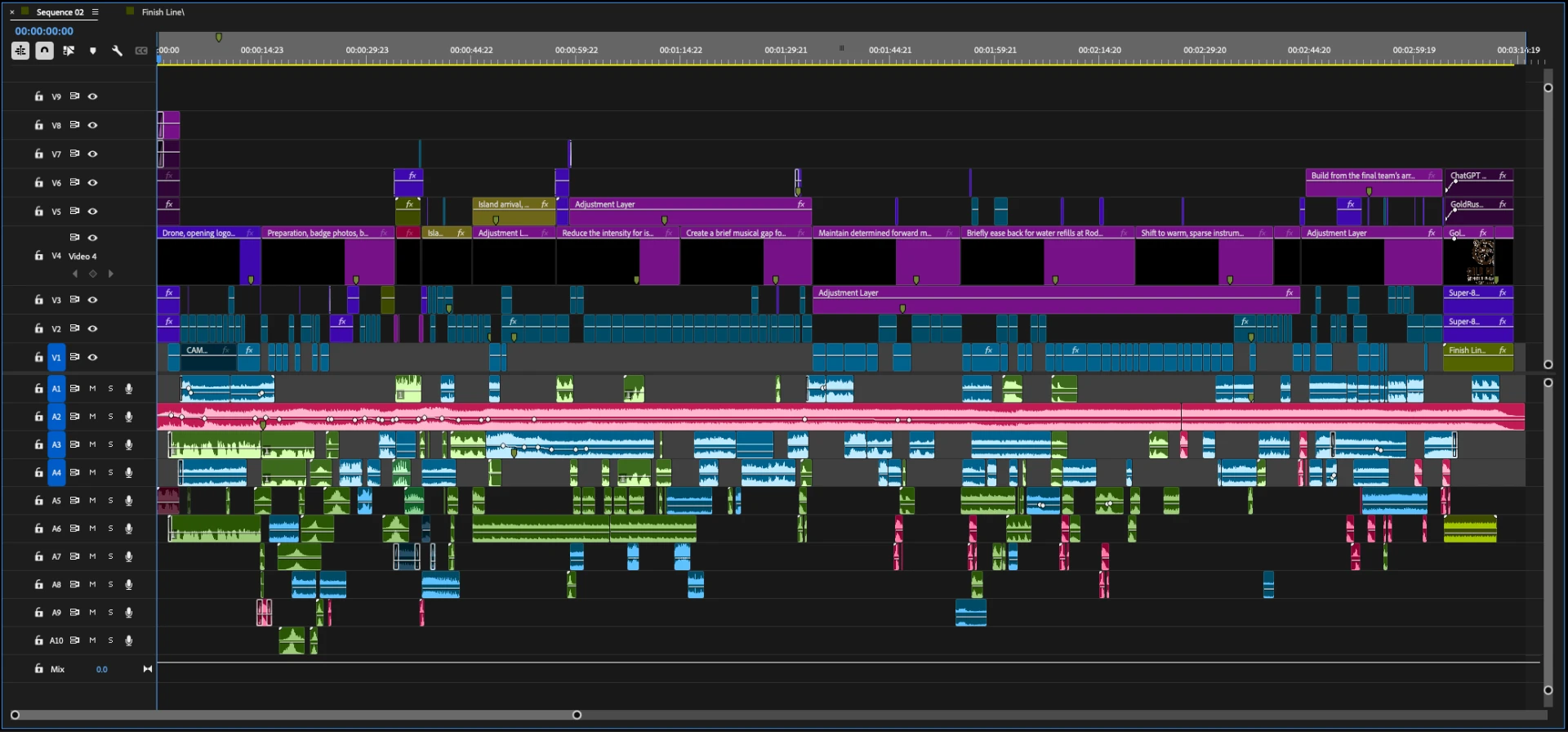Click the horizontal zoom scrollbar right handle
1568x732 pixels.
pyautogui.click(x=577, y=715)
